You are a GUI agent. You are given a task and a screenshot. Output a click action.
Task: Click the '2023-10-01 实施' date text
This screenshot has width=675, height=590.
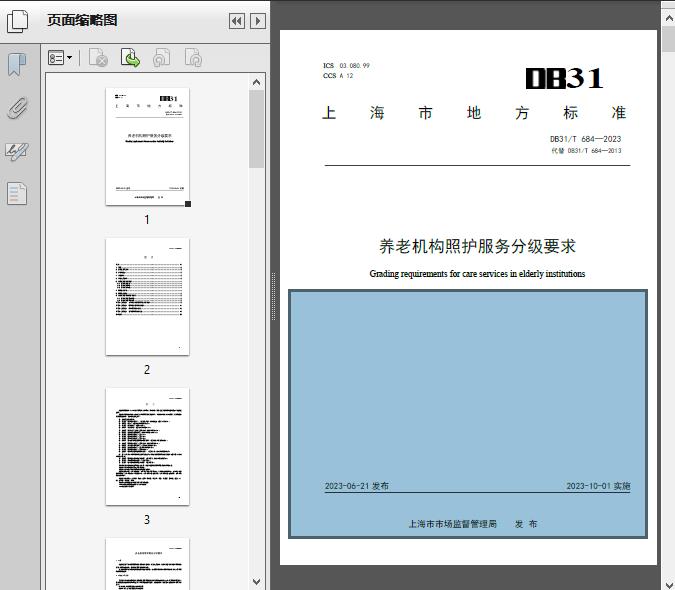pyautogui.click(x=598, y=486)
